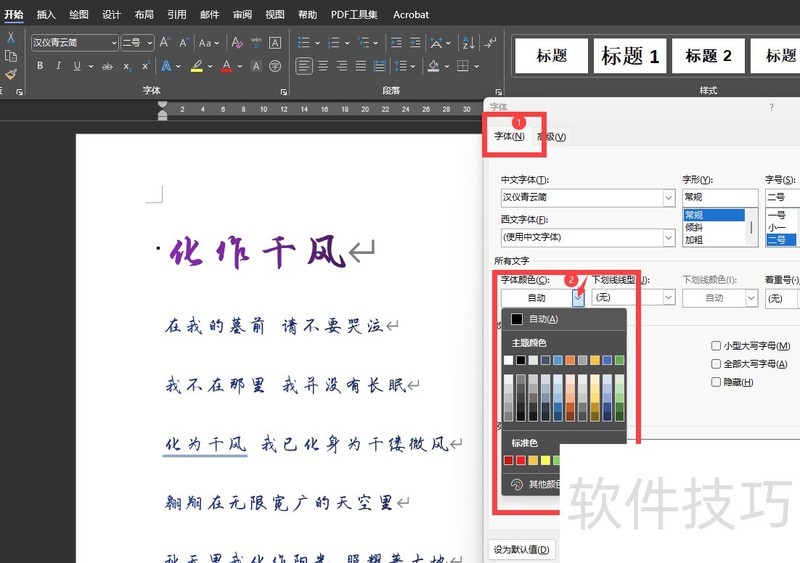Image resolution: width=800 pixels, height=563 pixels.
Task: Apply character shading icon
Action: (x=257, y=66)
